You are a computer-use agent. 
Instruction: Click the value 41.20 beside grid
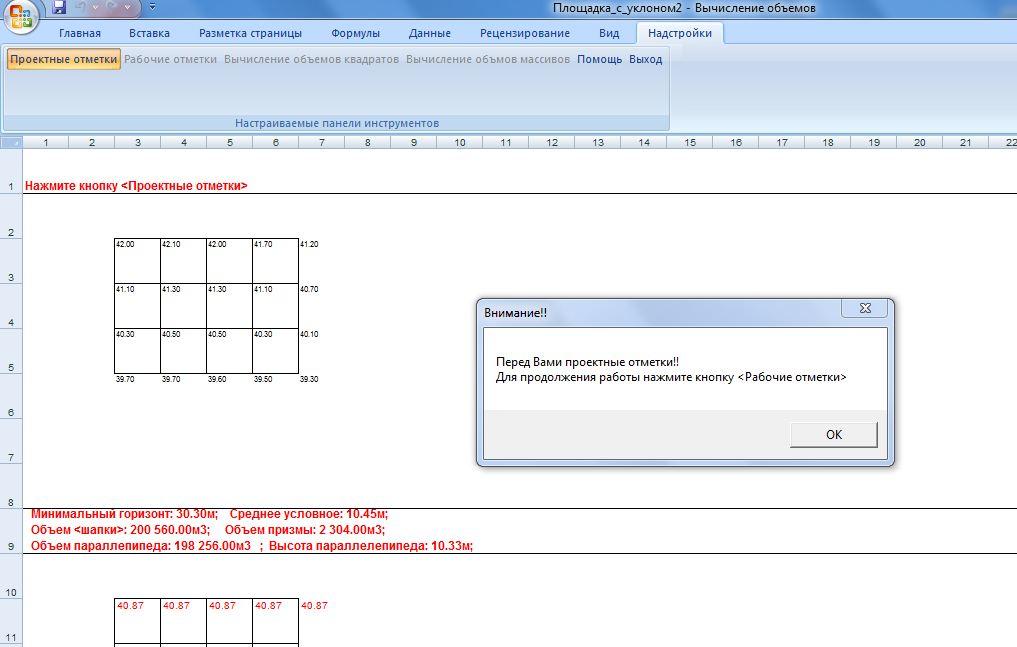pyautogui.click(x=309, y=244)
